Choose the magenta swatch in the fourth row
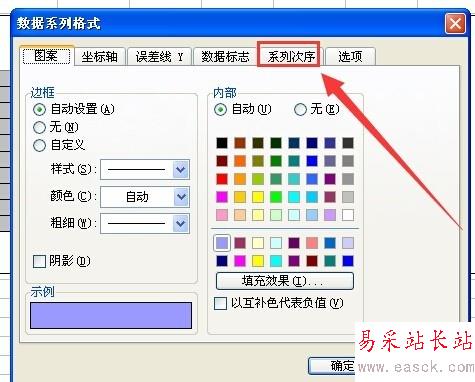The height and width of the screenshot is (382, 475). tap(222, 197)
